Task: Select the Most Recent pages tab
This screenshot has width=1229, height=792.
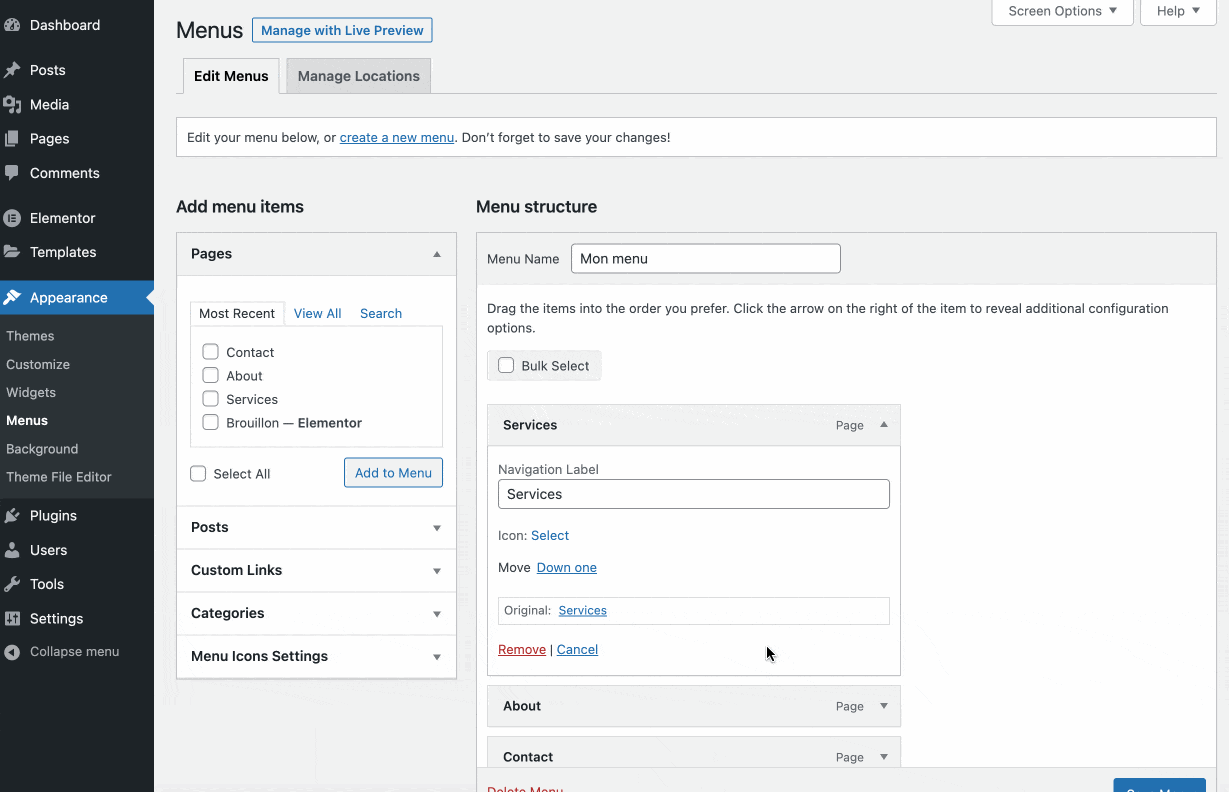Action: pos(237,313)
